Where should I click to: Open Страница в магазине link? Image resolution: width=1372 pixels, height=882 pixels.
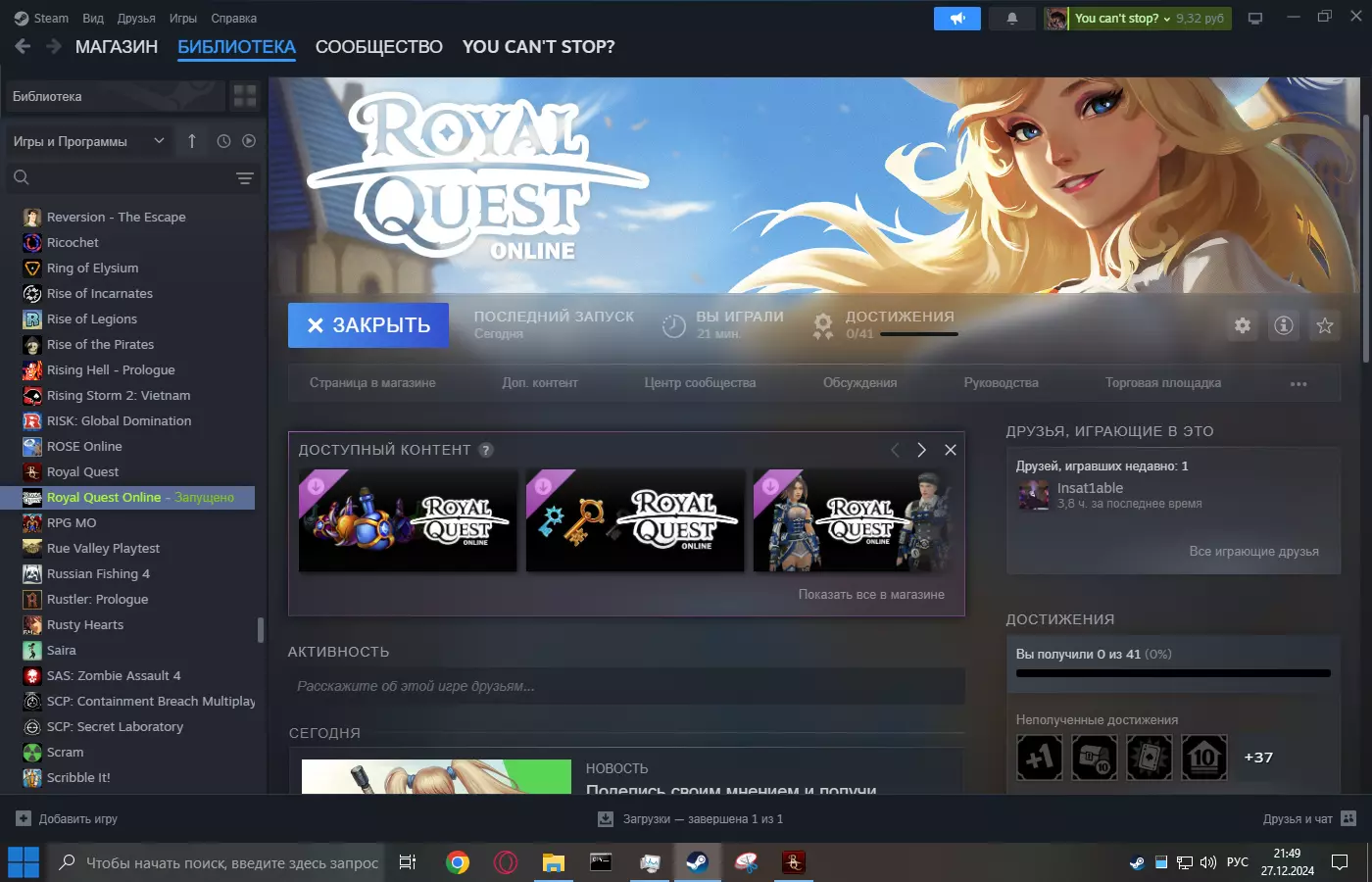372,383
